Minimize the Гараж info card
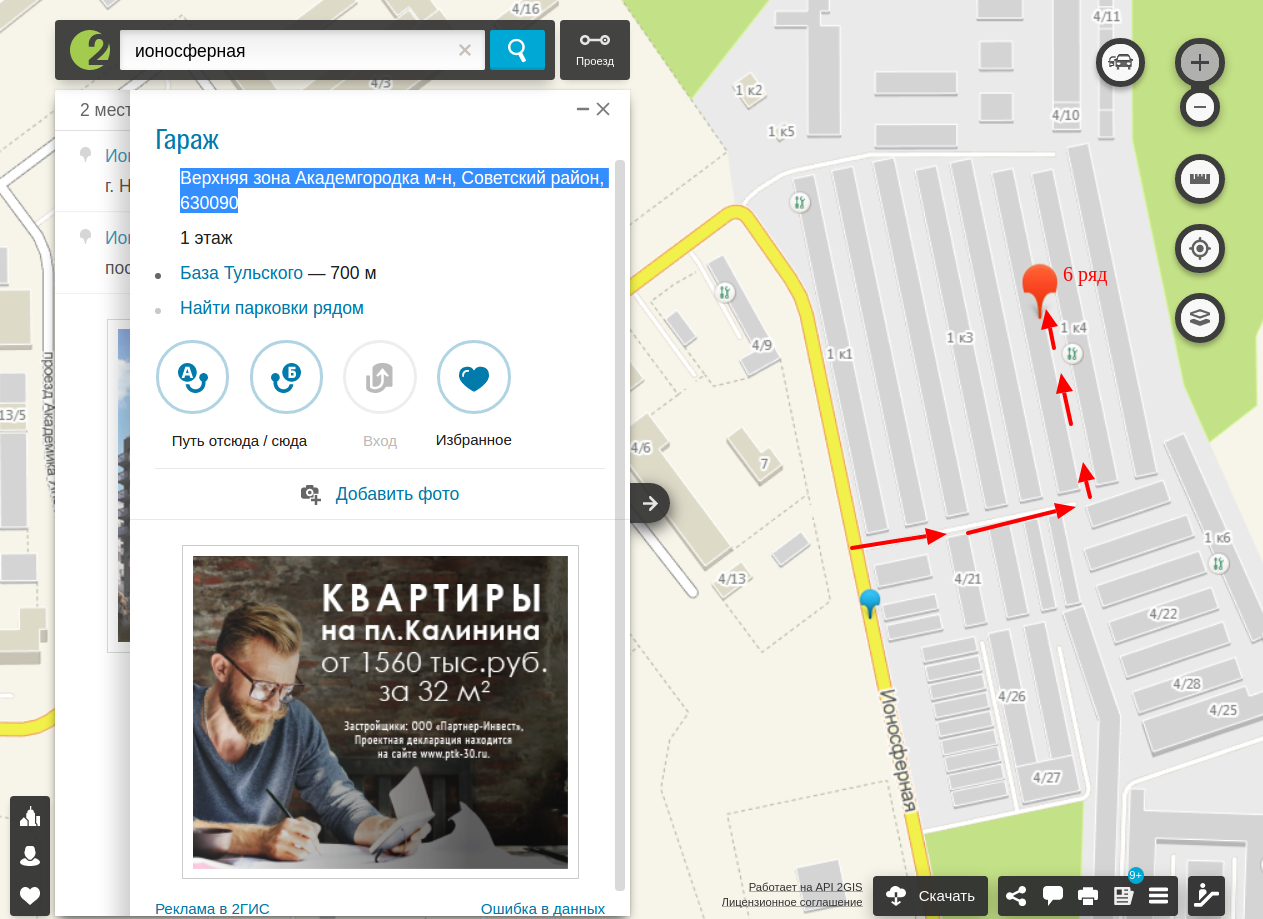 click(582, 110)
